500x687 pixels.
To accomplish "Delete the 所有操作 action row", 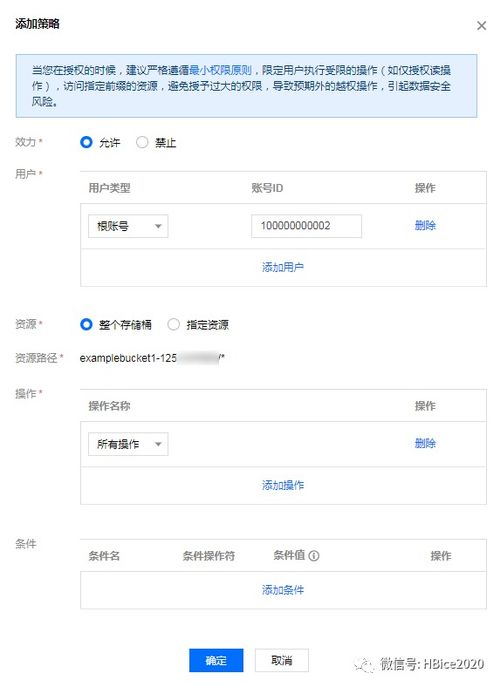I will click(x=425, y=443).
